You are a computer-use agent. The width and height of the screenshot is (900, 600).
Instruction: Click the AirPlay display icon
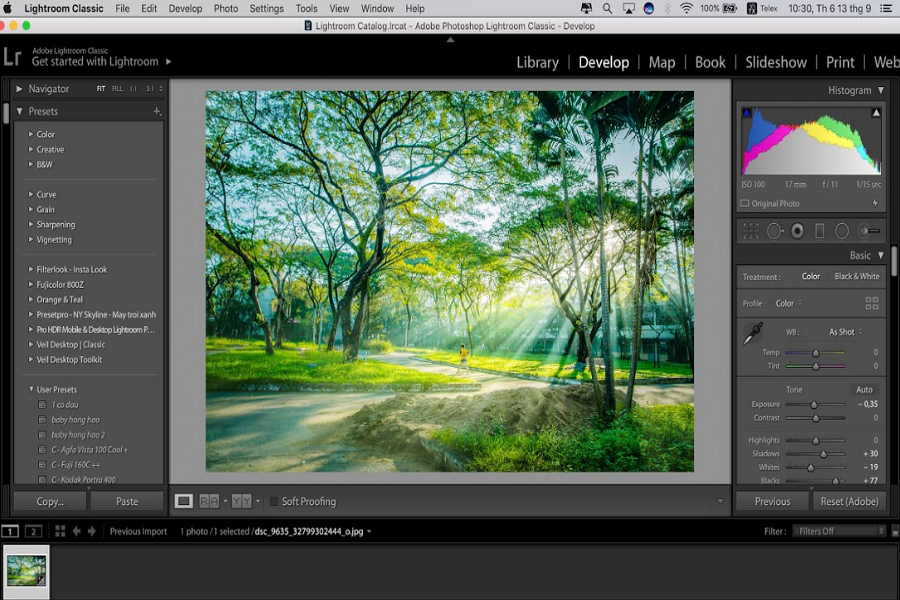point(629,9)
